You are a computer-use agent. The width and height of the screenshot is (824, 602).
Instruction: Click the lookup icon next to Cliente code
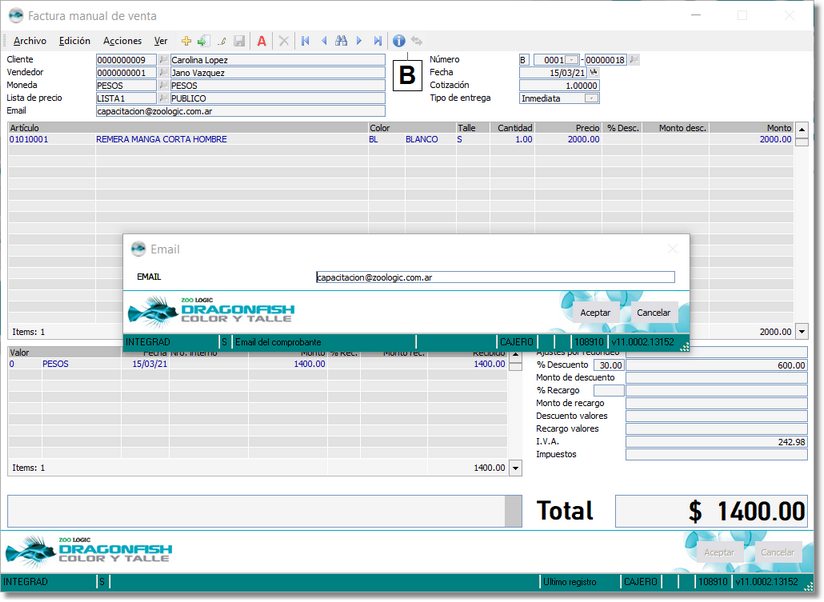[164, 60]
